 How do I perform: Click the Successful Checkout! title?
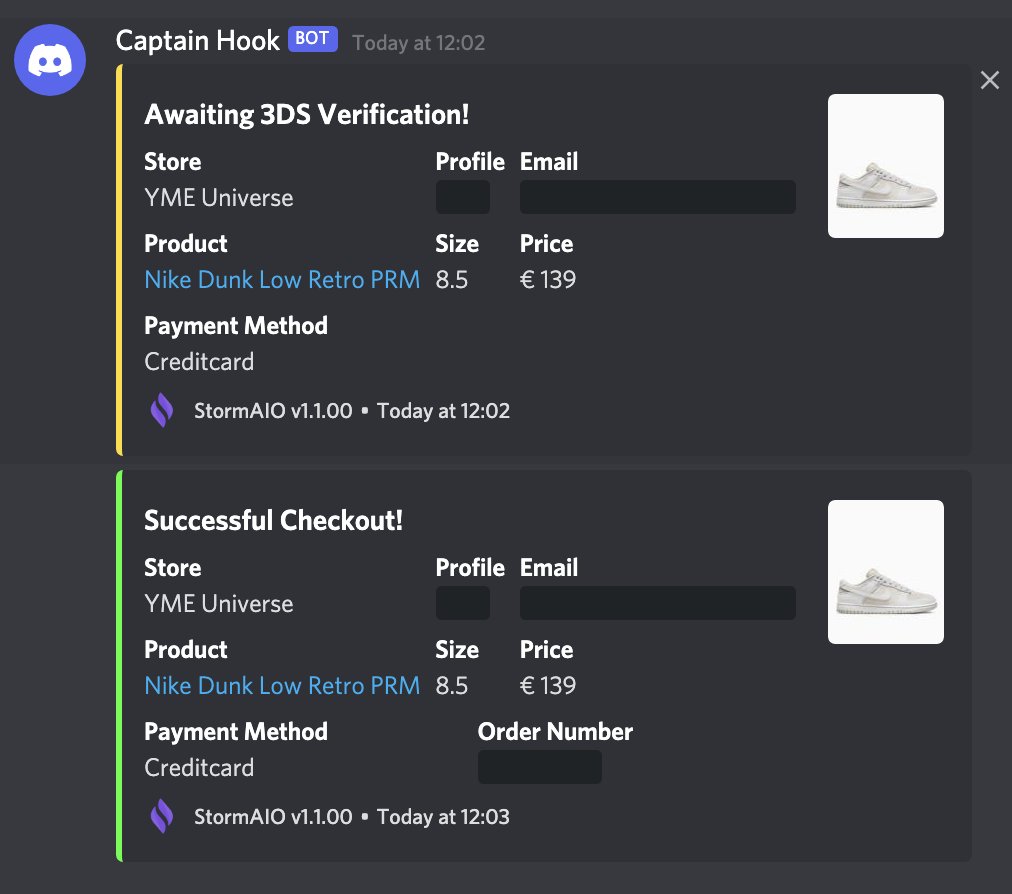point(274,521)
